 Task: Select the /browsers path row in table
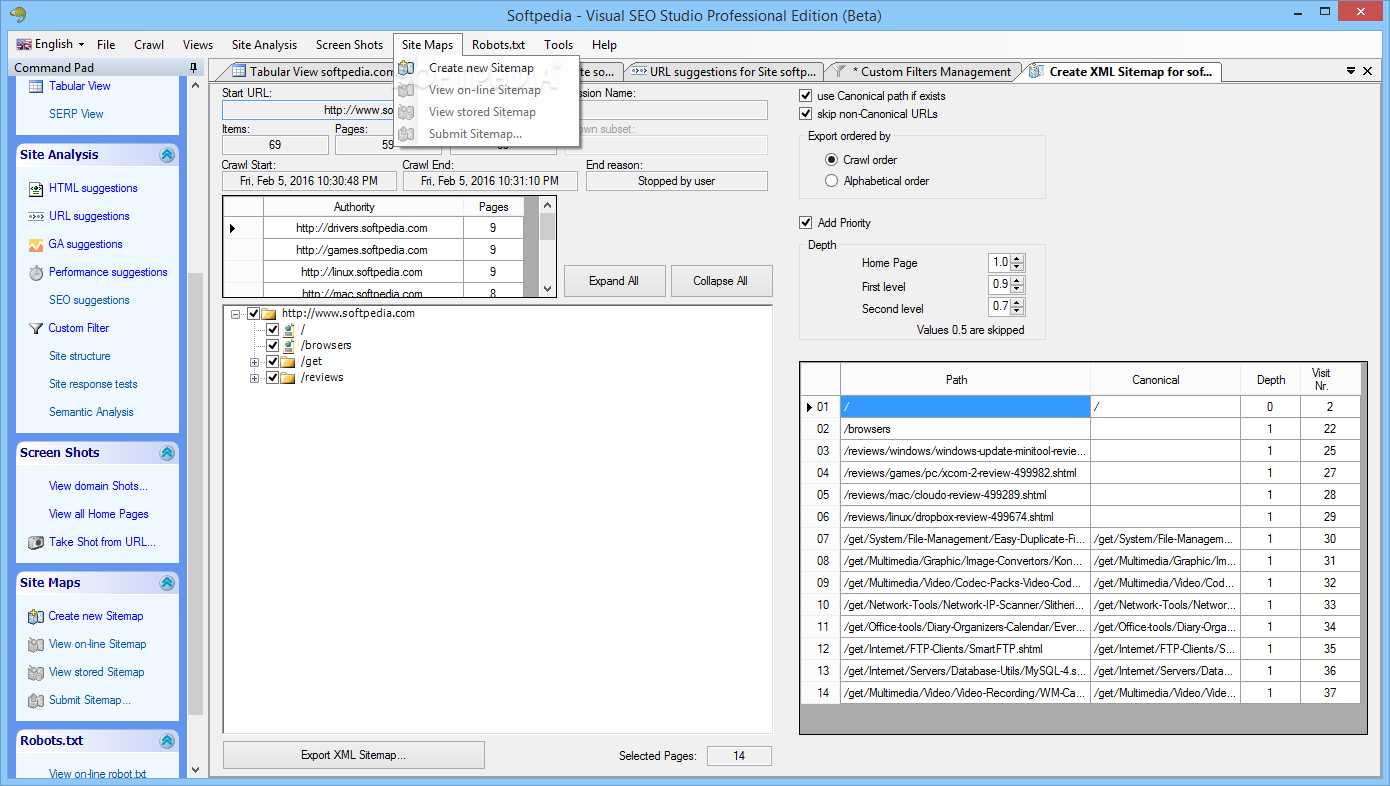pyautogui.click(x=1082, y=429)
